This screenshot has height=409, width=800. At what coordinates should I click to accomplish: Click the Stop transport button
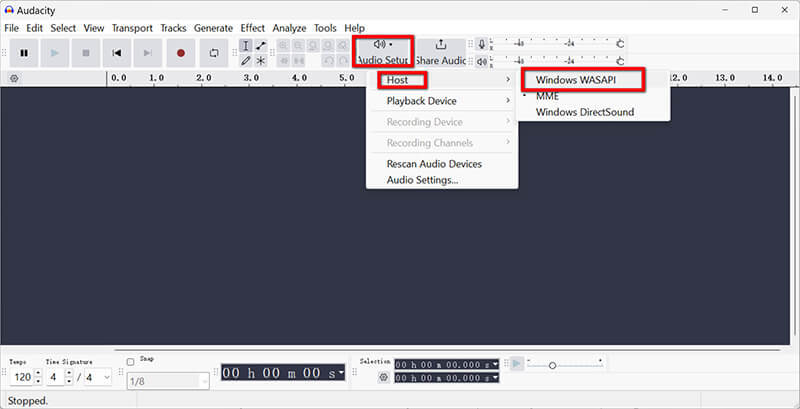click(x=86, y=53)
